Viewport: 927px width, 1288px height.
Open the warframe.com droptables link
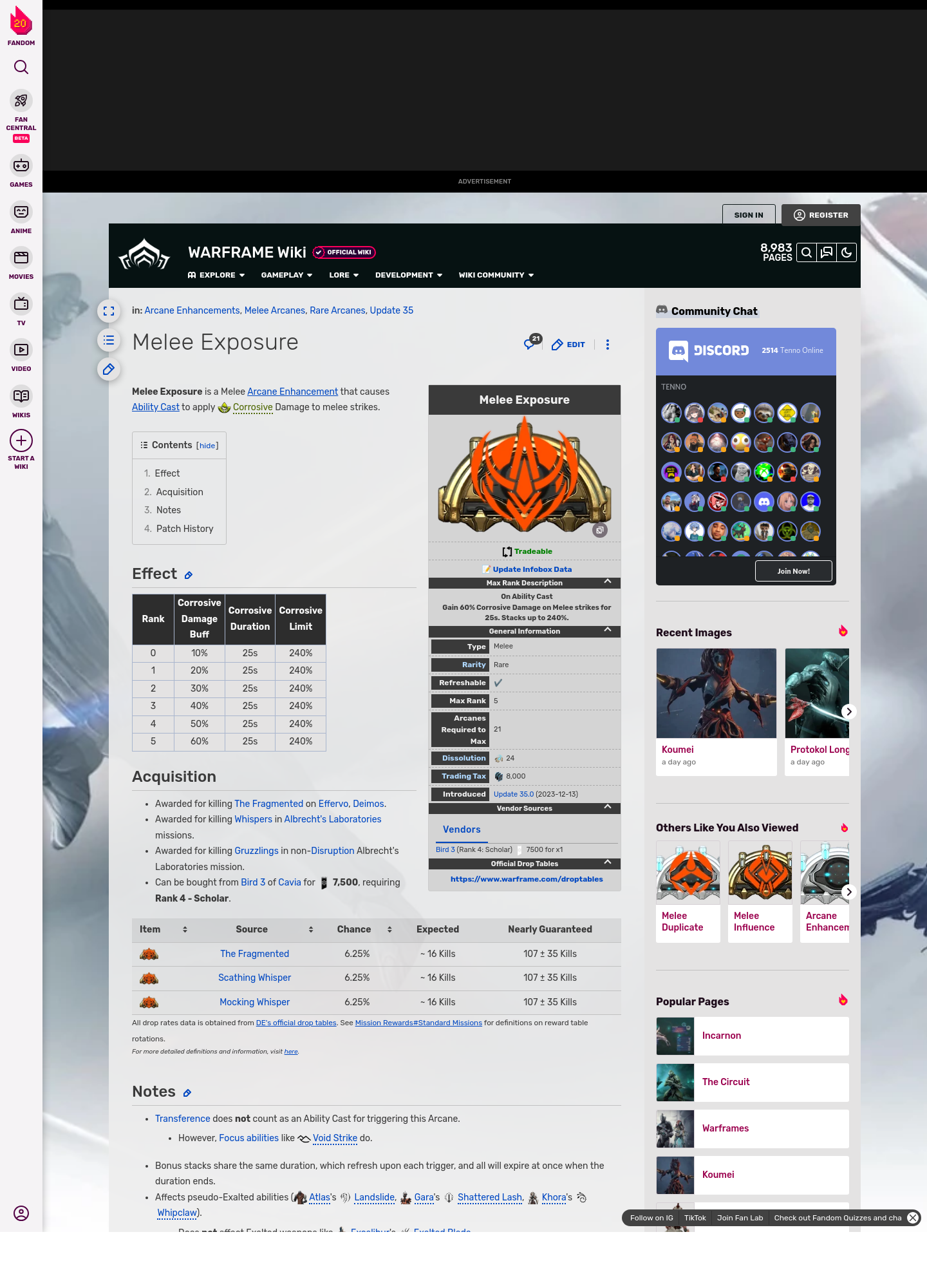527,879
